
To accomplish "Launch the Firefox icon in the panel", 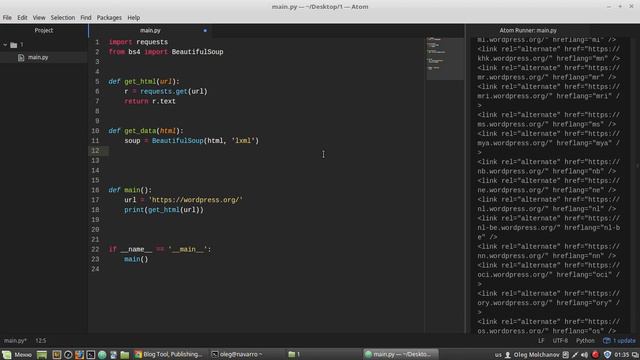I will point(79,354).
